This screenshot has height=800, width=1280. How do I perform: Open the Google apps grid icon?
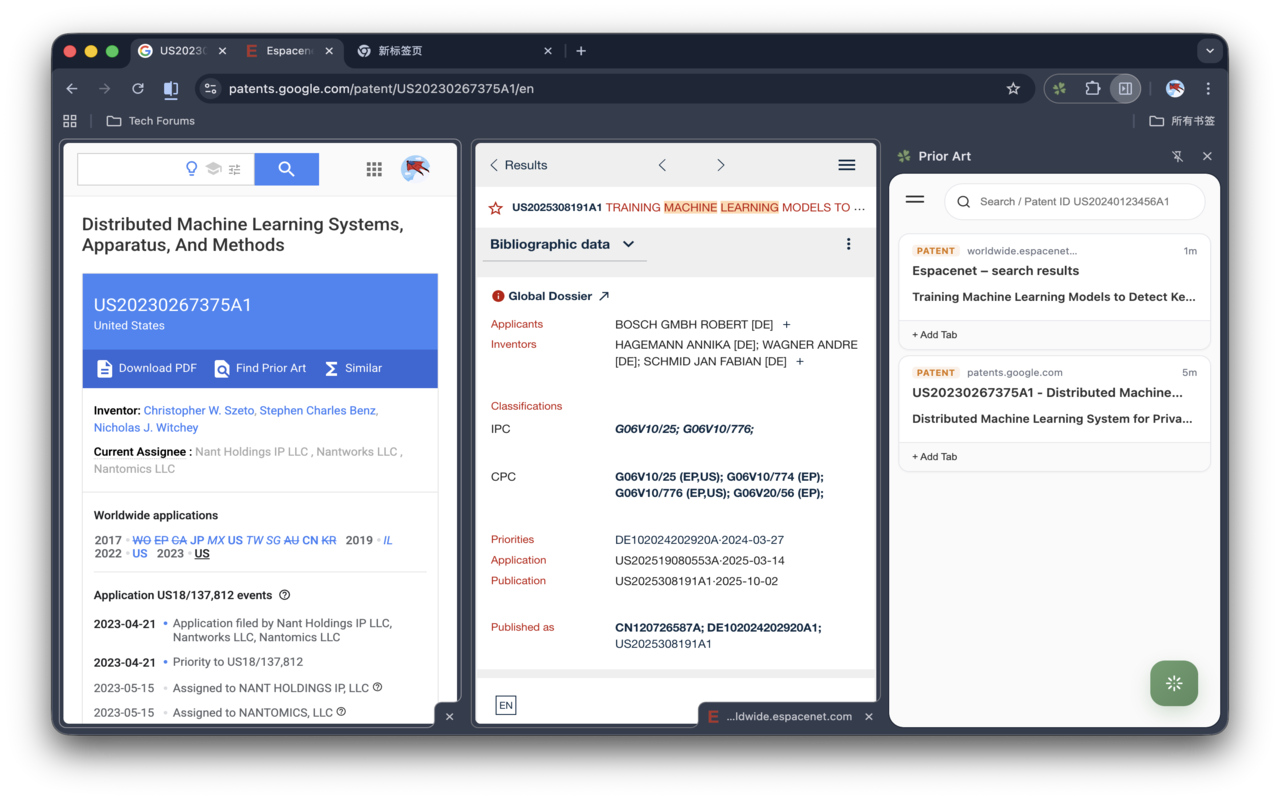click(374, 169)
